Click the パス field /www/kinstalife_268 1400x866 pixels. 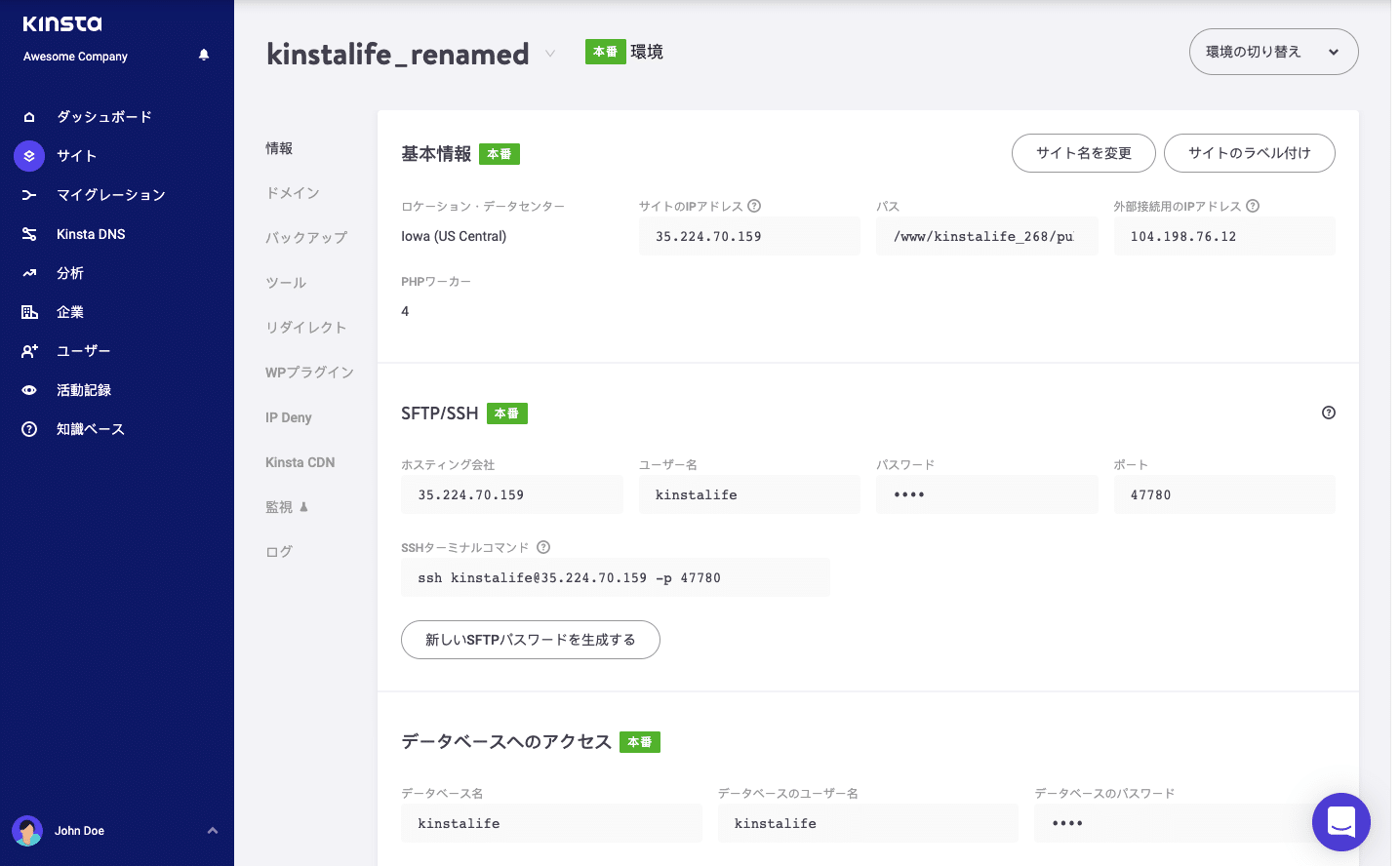(987, 236)
